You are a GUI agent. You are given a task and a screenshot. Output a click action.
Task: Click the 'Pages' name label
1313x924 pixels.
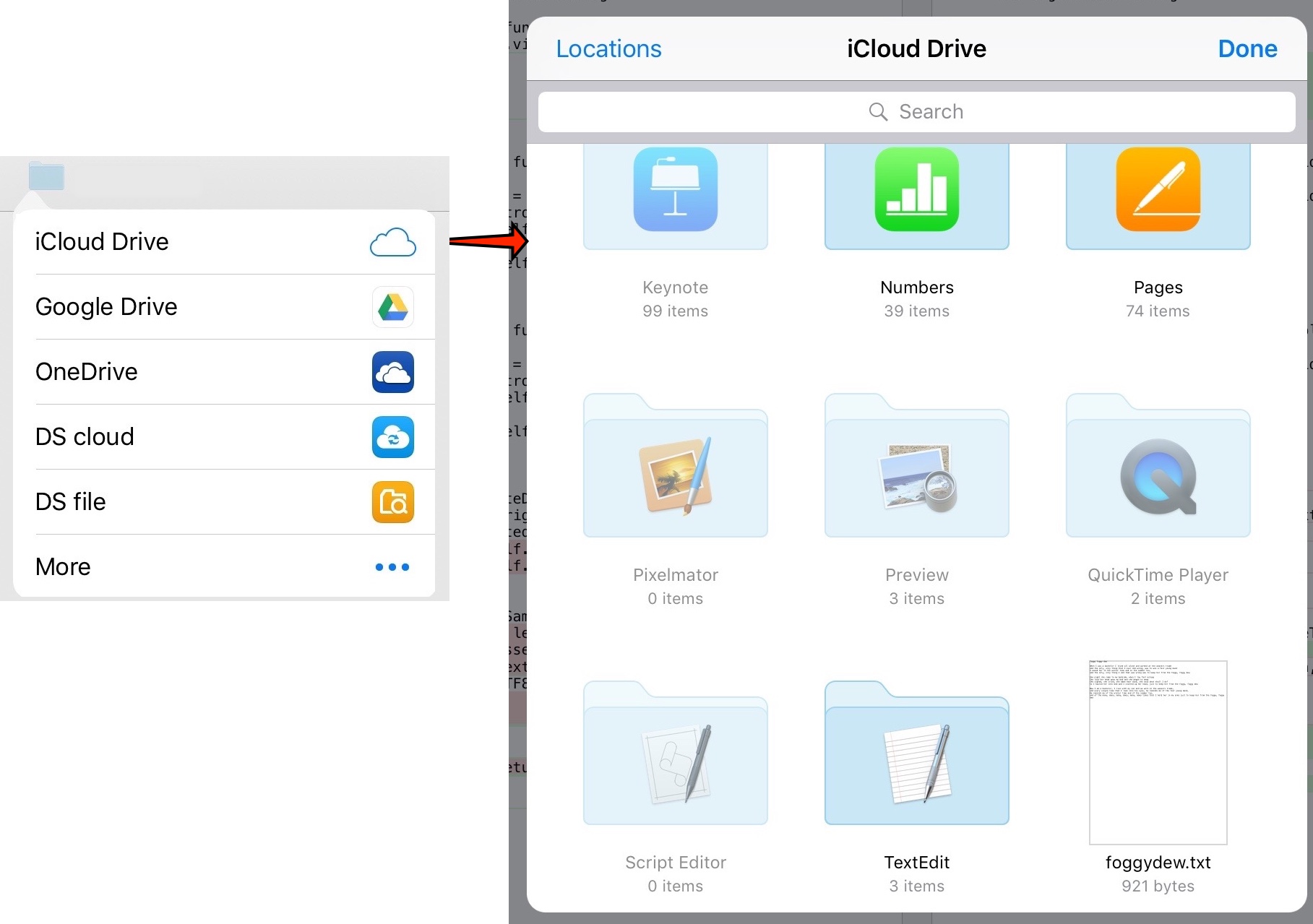click(1158, 288)
